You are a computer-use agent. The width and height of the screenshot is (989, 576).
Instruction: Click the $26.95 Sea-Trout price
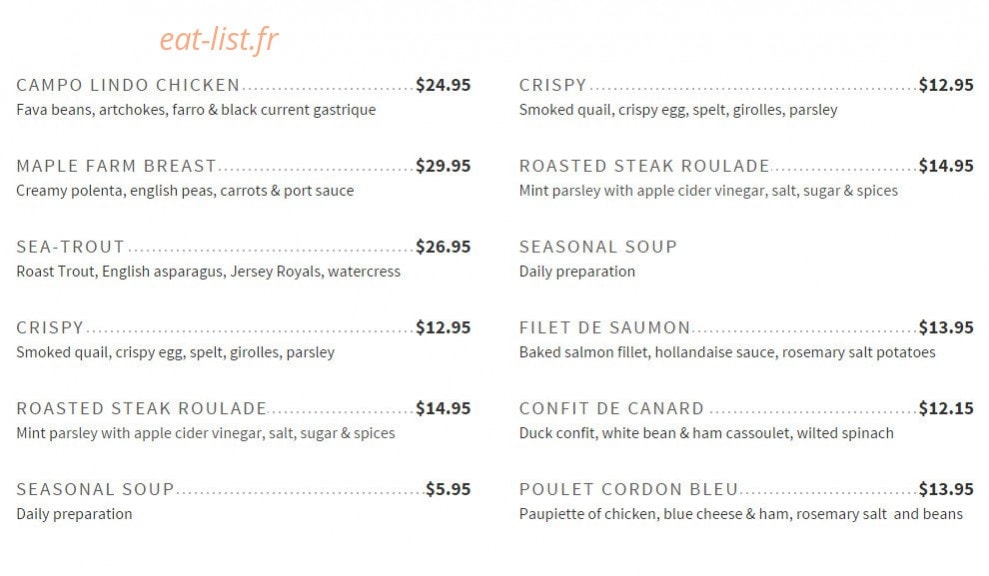443,246
